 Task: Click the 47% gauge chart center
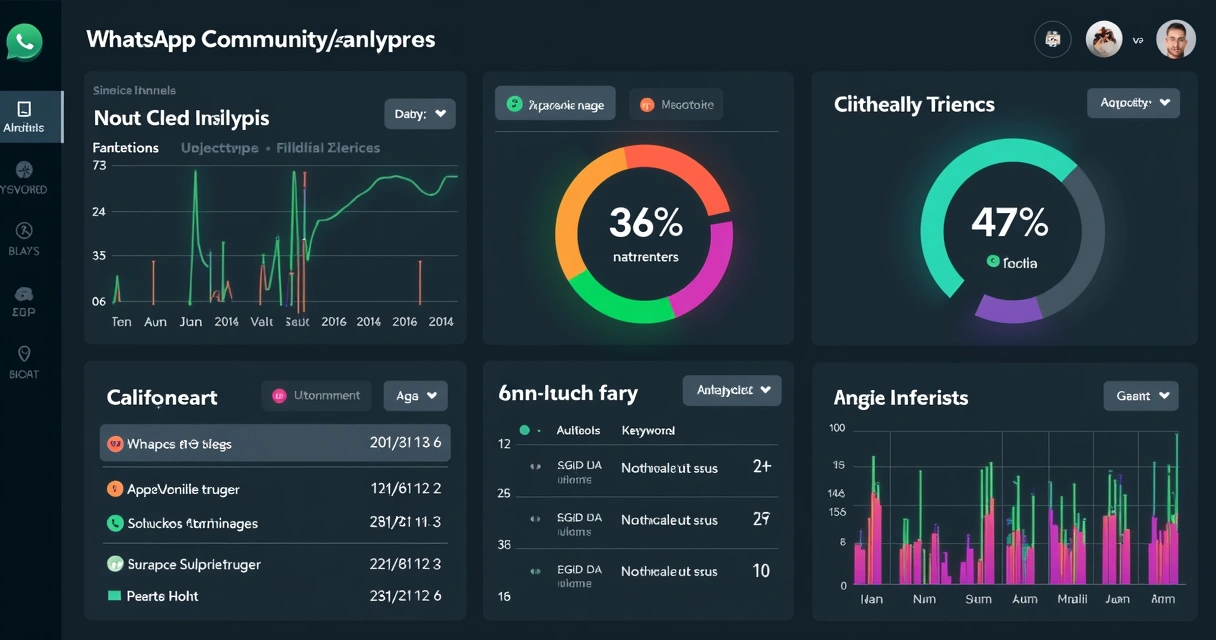[x=1010, y=230]
